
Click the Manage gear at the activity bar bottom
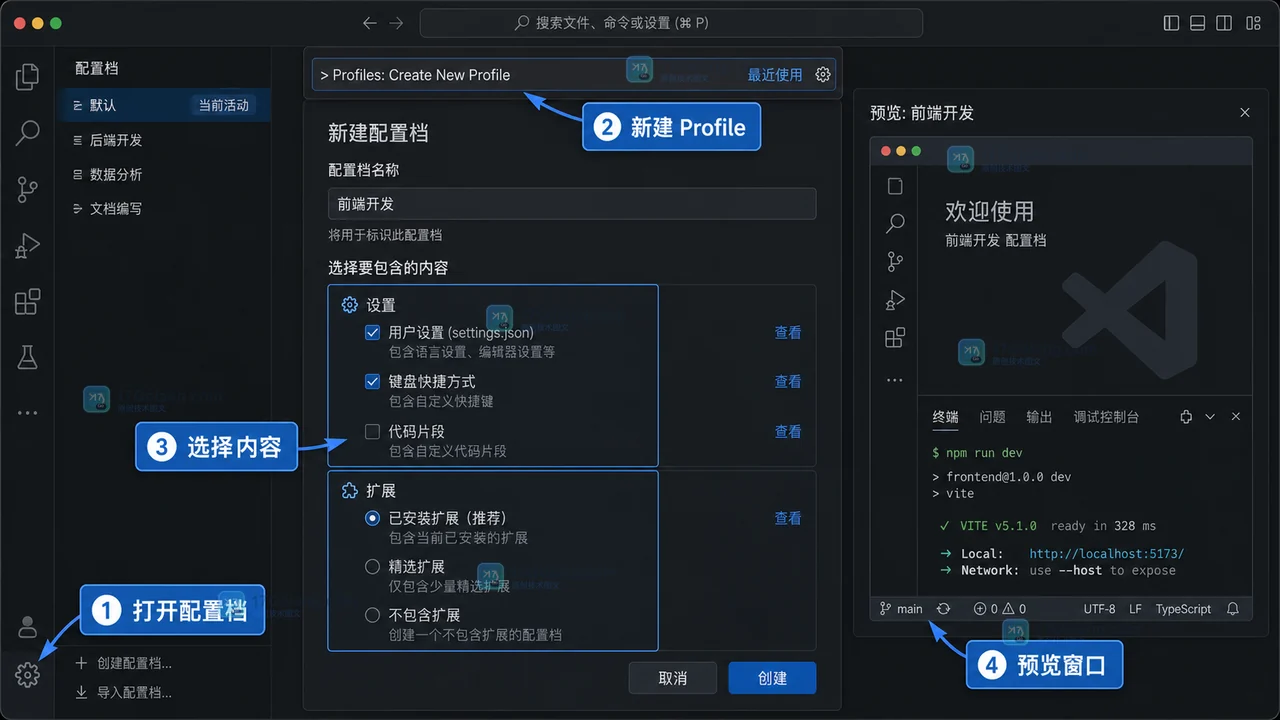point(28,676)
